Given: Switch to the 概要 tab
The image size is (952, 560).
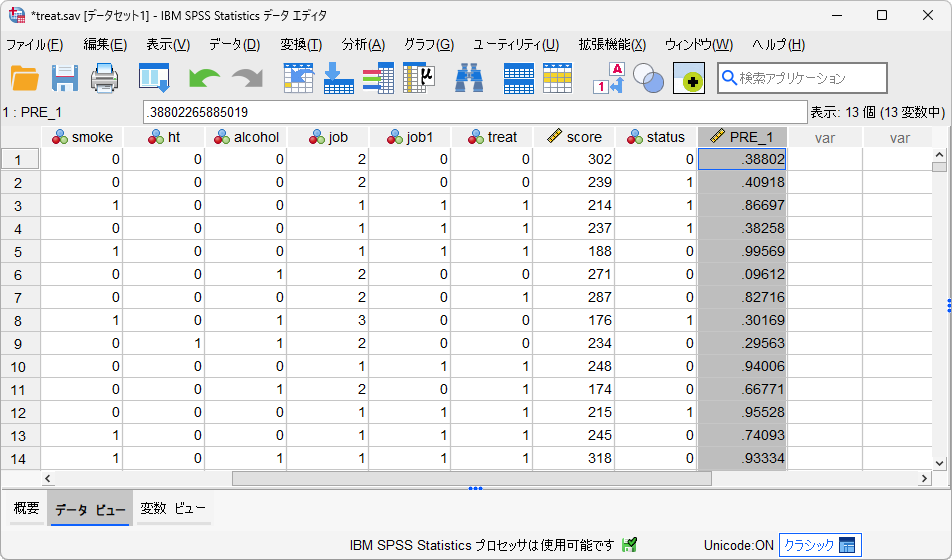Looking at the screenshot, I should (26, 508).
